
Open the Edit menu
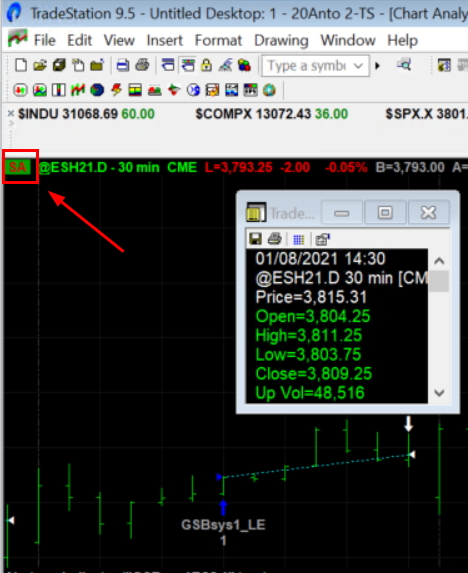(x=79, y=40)
